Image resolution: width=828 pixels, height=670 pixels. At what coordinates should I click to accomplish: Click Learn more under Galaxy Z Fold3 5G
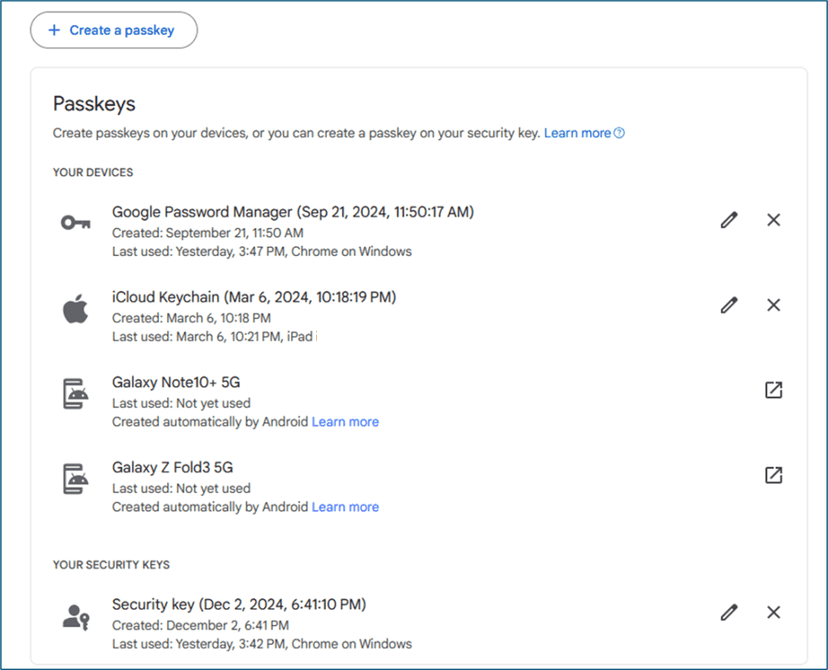[345, 507]
